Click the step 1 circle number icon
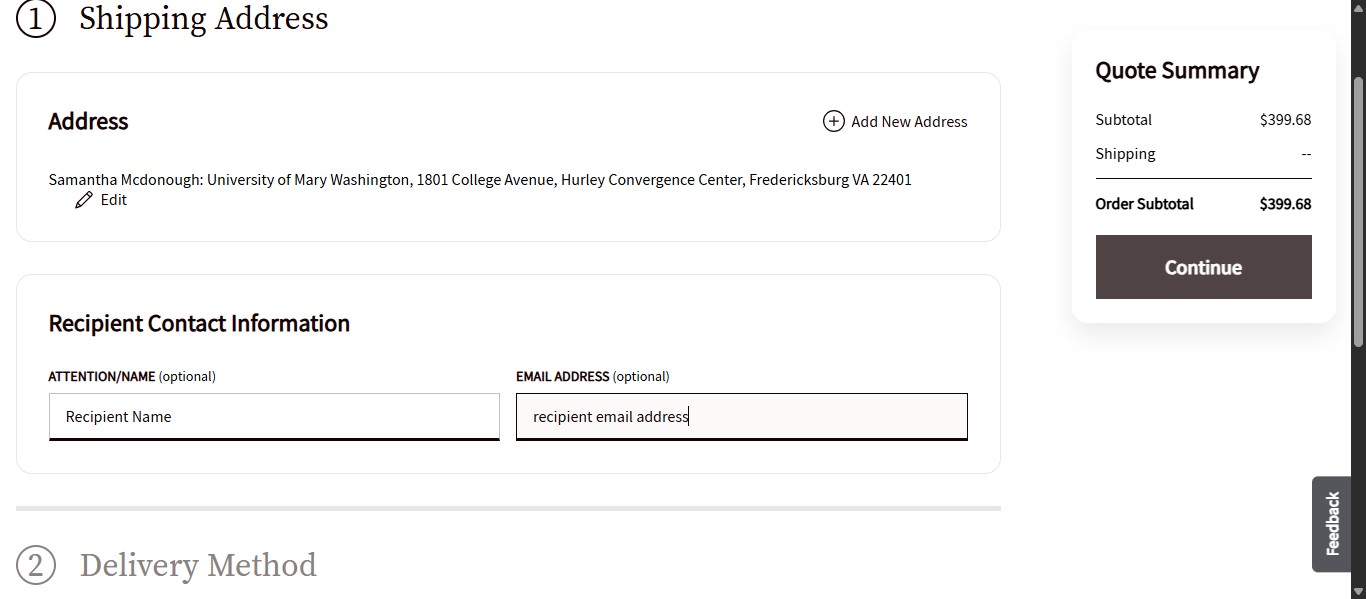This screenshot has height=599, width=1366. tap(36, 19)
